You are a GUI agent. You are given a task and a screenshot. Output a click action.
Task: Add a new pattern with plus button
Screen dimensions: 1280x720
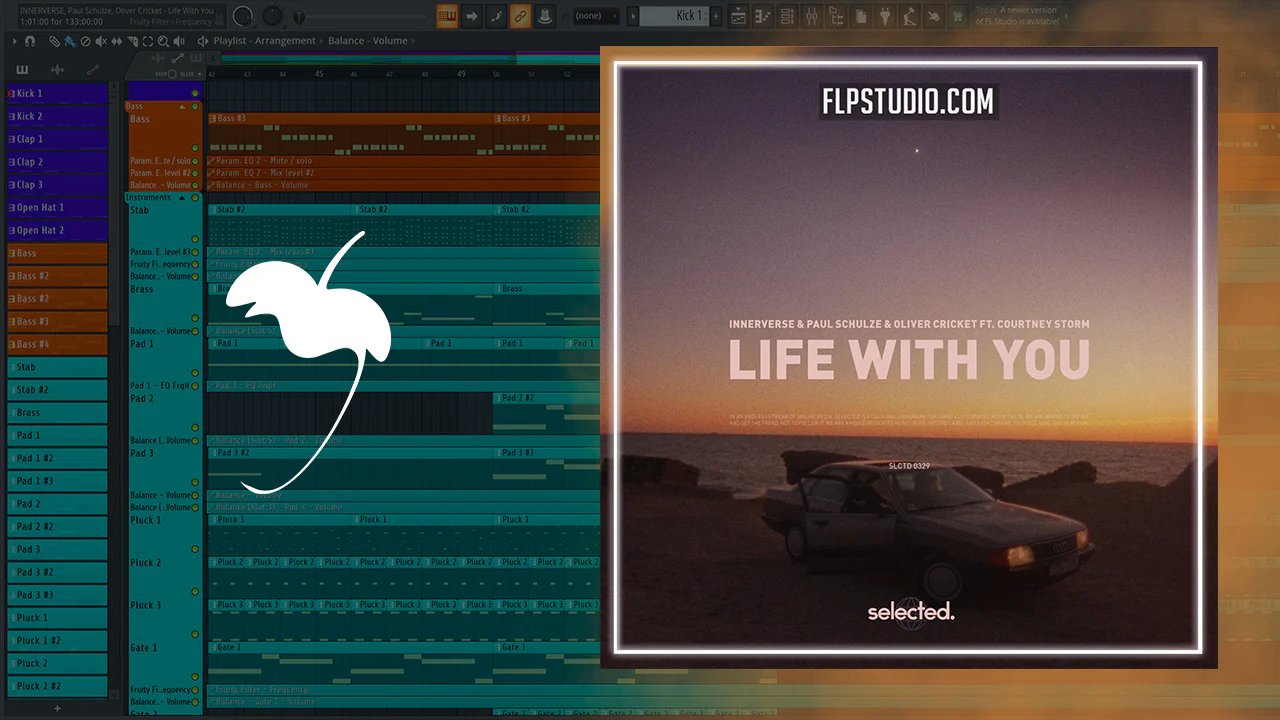tap(715, 16)
